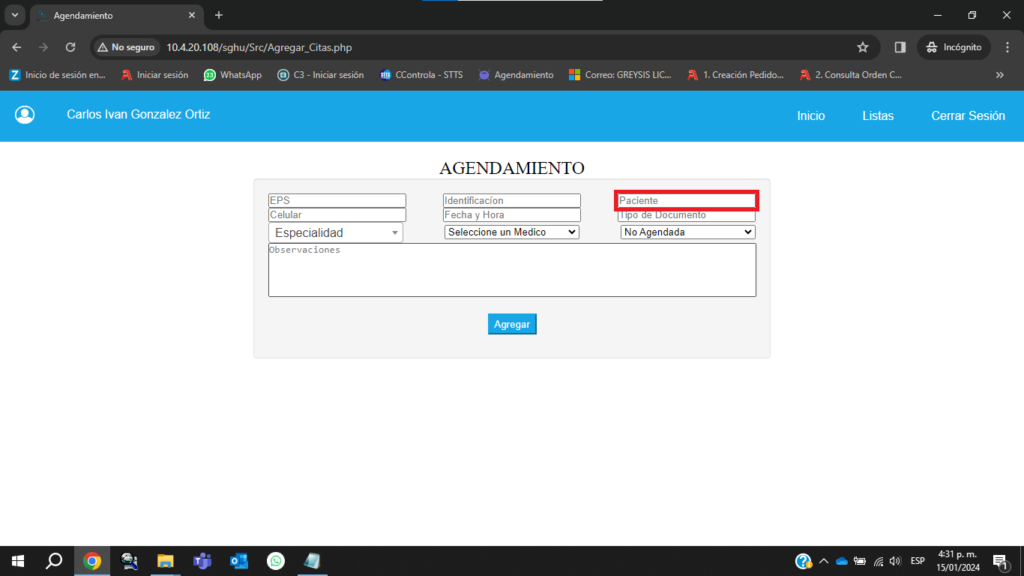Image resolution: width=1024 pixels, height=576 pixels.
Task: Bookmark this page with the star icon
Action: [862, 47]
